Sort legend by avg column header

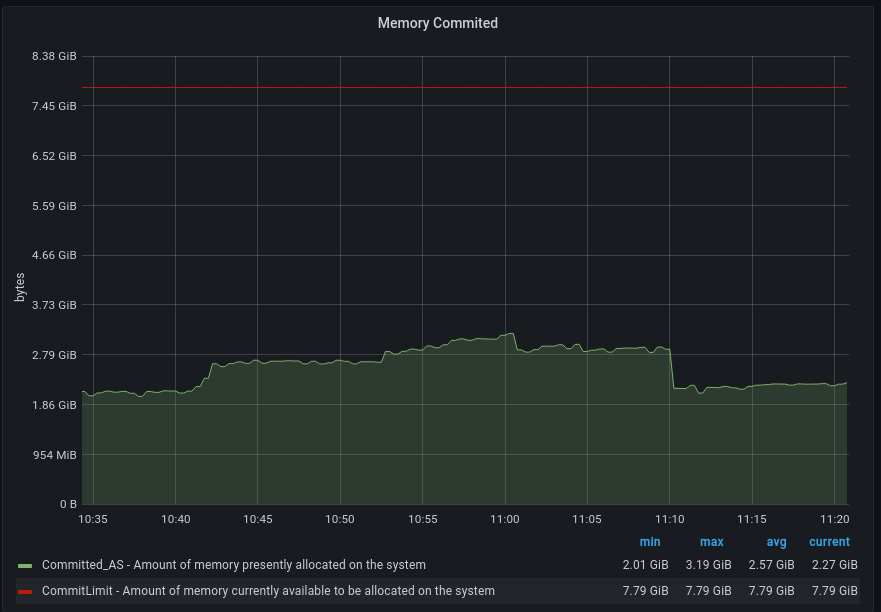[776, 542]
